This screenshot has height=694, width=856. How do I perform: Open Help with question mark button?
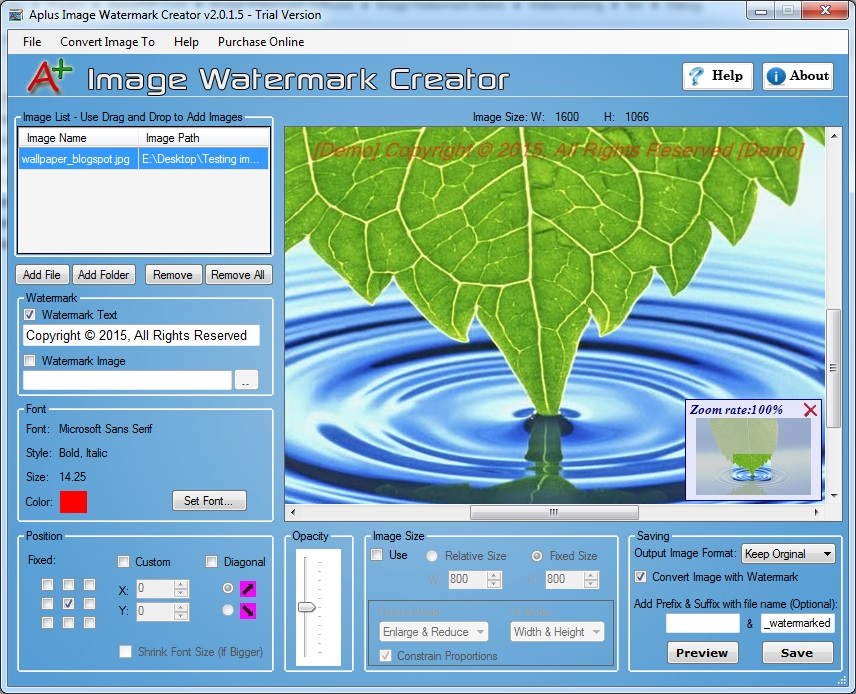[x=717, y=76]
